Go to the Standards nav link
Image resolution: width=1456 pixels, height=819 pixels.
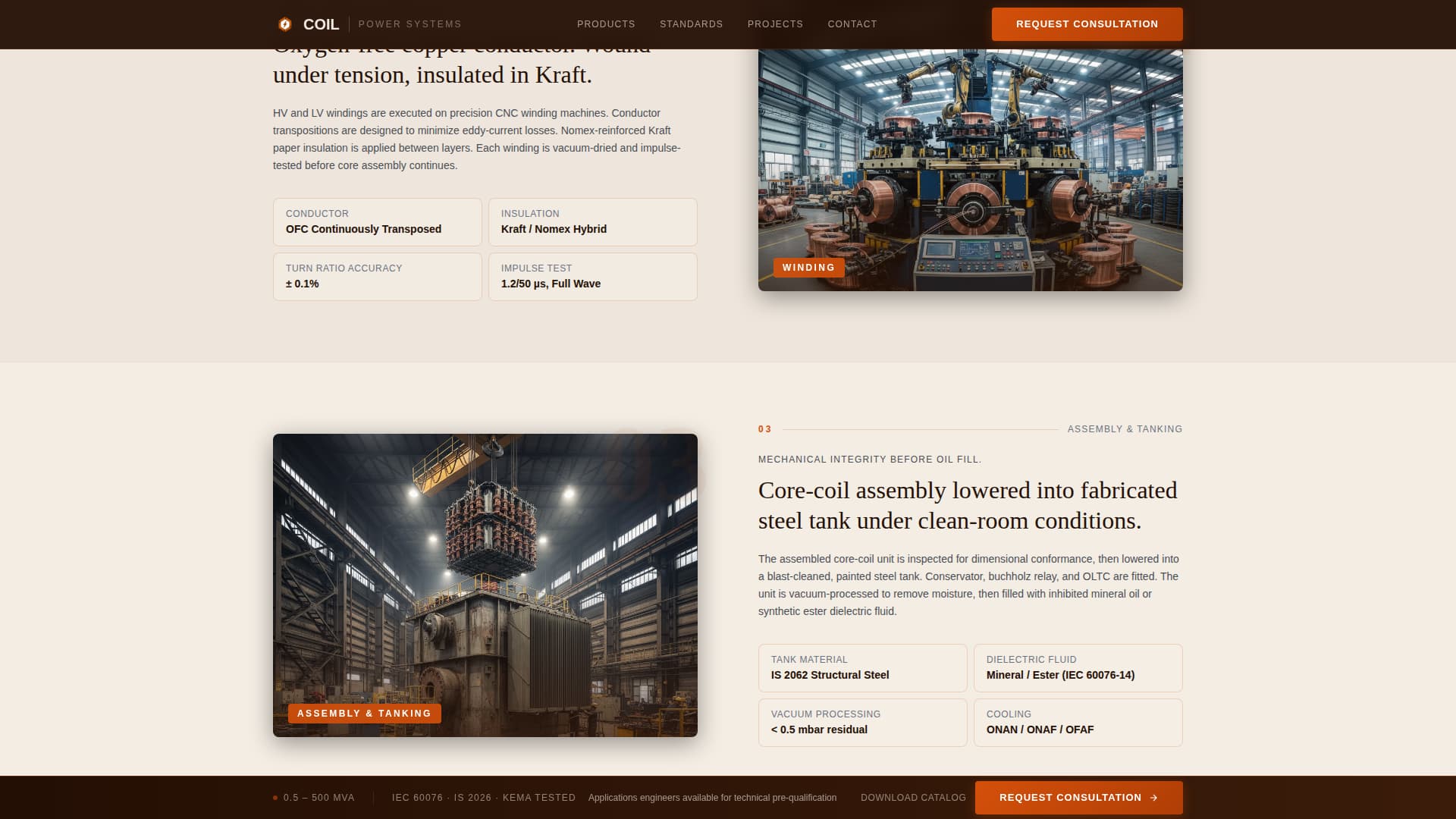tap(691, 24)
